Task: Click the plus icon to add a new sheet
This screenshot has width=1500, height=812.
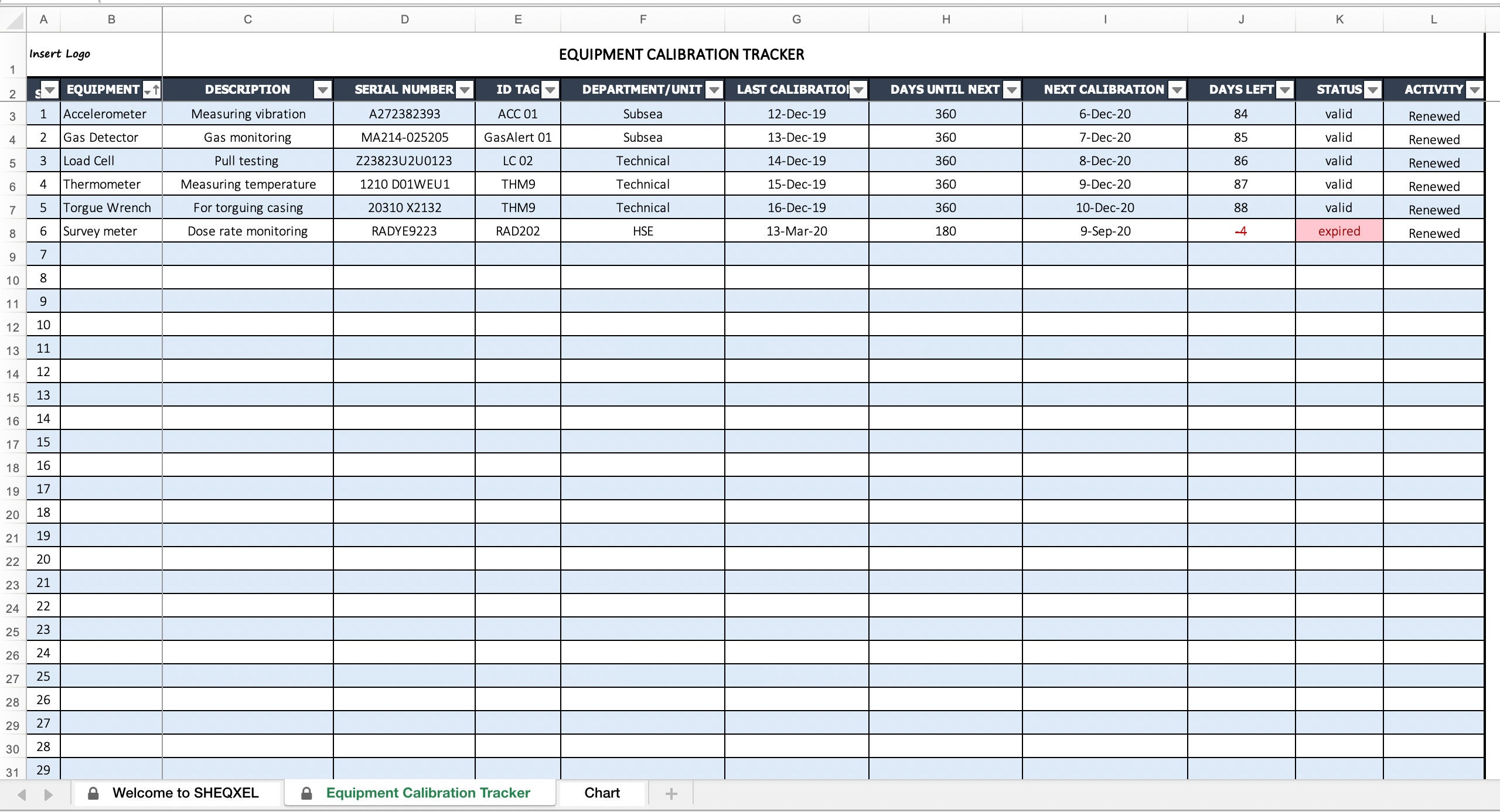Action: 670,793
